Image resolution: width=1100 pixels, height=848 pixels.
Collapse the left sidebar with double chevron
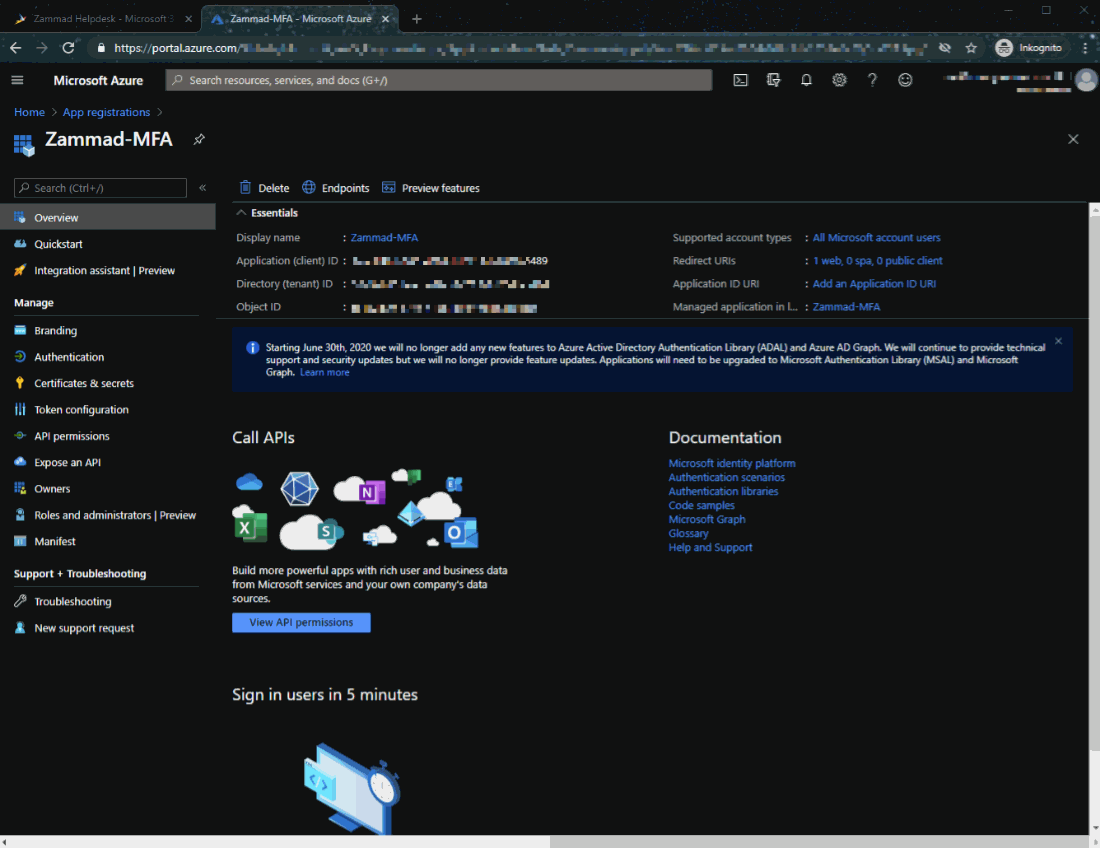pyautogui.click(x=202, y=187)
